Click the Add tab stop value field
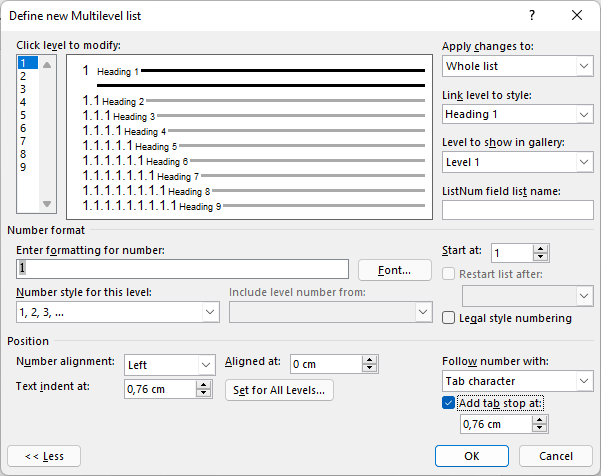 (496, 424)
